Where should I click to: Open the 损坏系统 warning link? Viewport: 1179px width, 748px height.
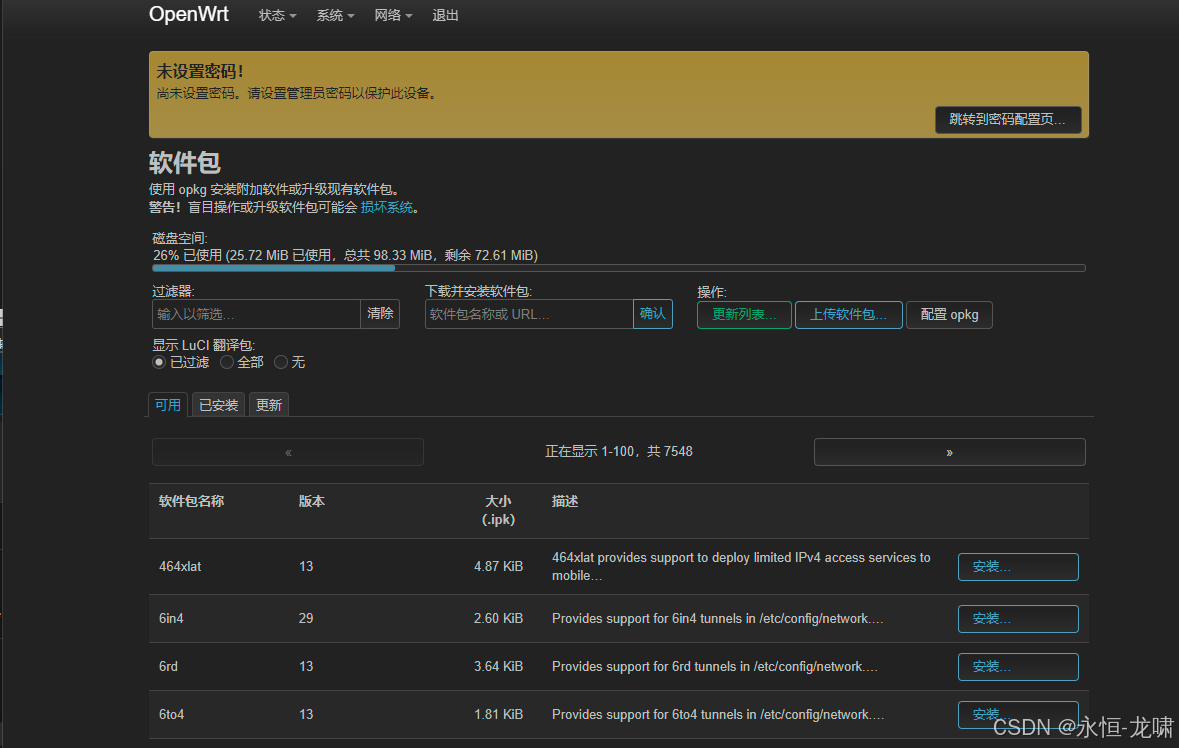(x=386, y=207)
